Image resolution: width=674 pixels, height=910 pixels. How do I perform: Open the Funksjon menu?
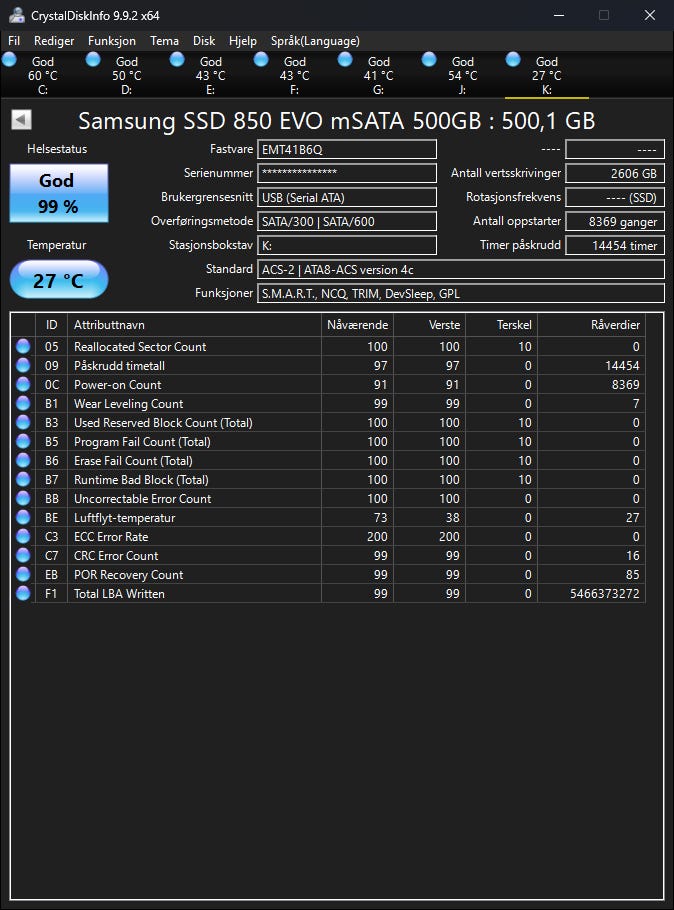coord(111,41)
